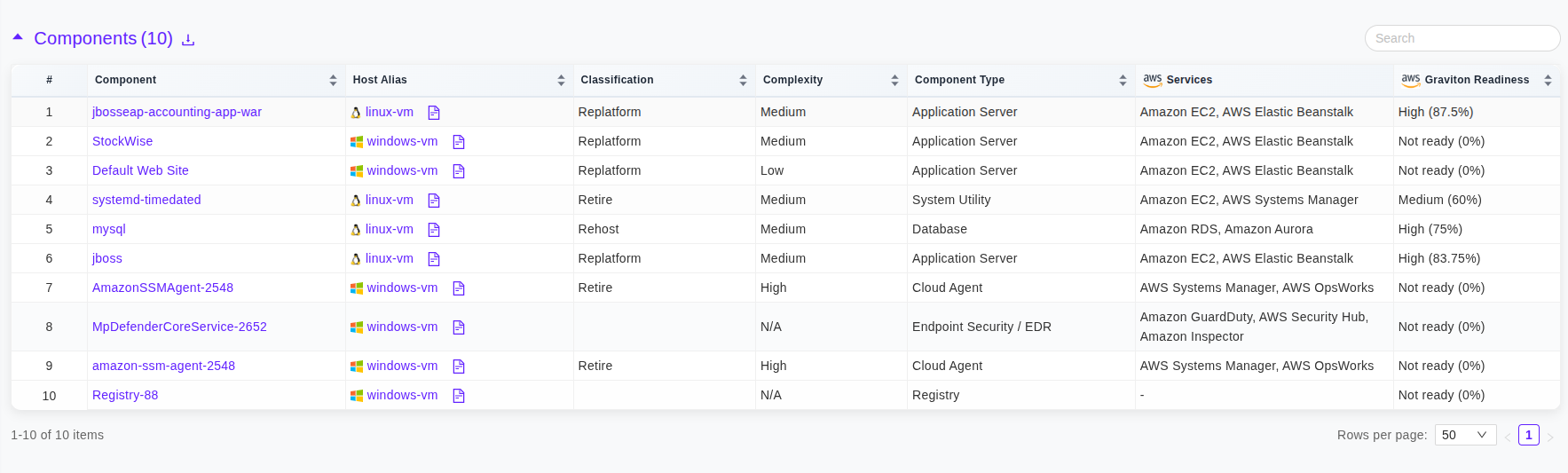Sort table by Complexity column
Viewport: 1568px width, 473px height.
coord(894,80)
